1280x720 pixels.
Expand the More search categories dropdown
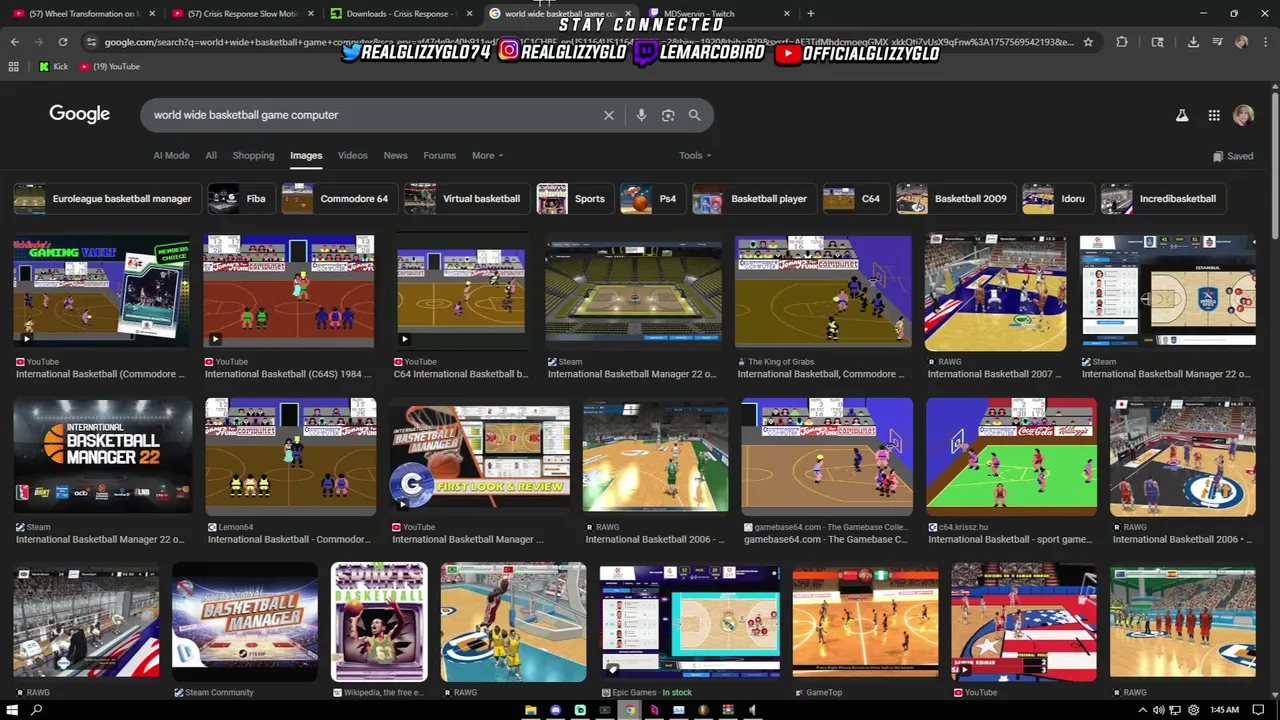(x=487, y=155)
